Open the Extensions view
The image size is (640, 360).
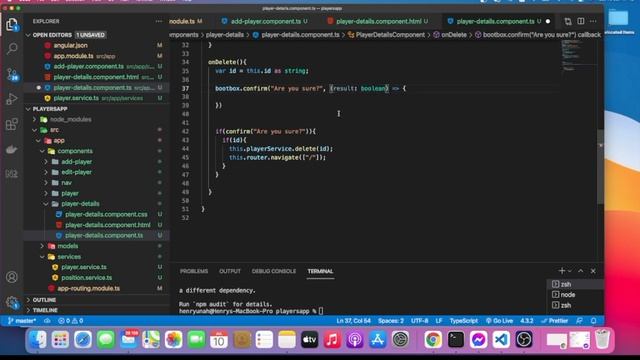coord(12,124)
